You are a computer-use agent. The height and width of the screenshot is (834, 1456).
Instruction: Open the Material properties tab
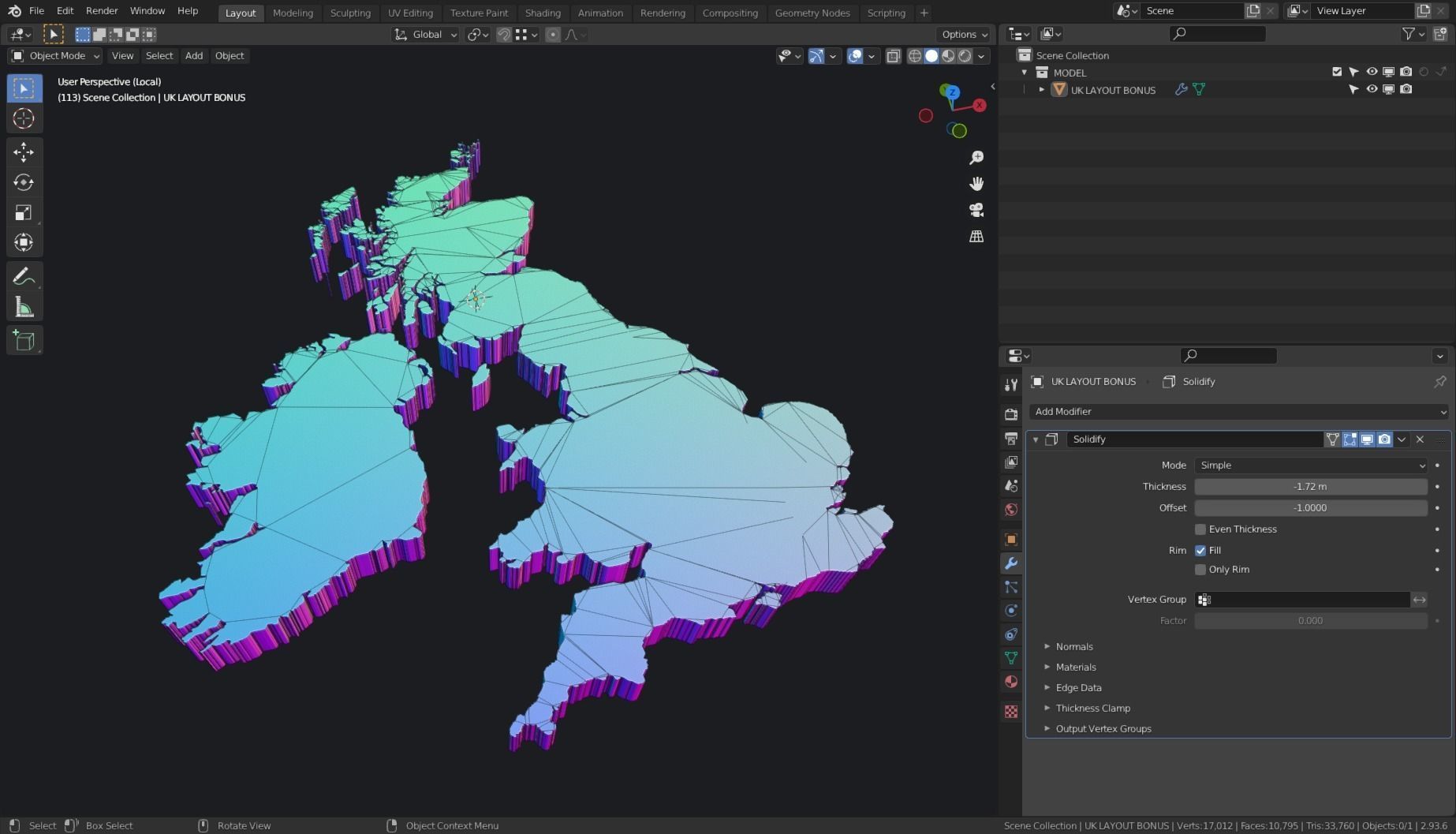1011,682
